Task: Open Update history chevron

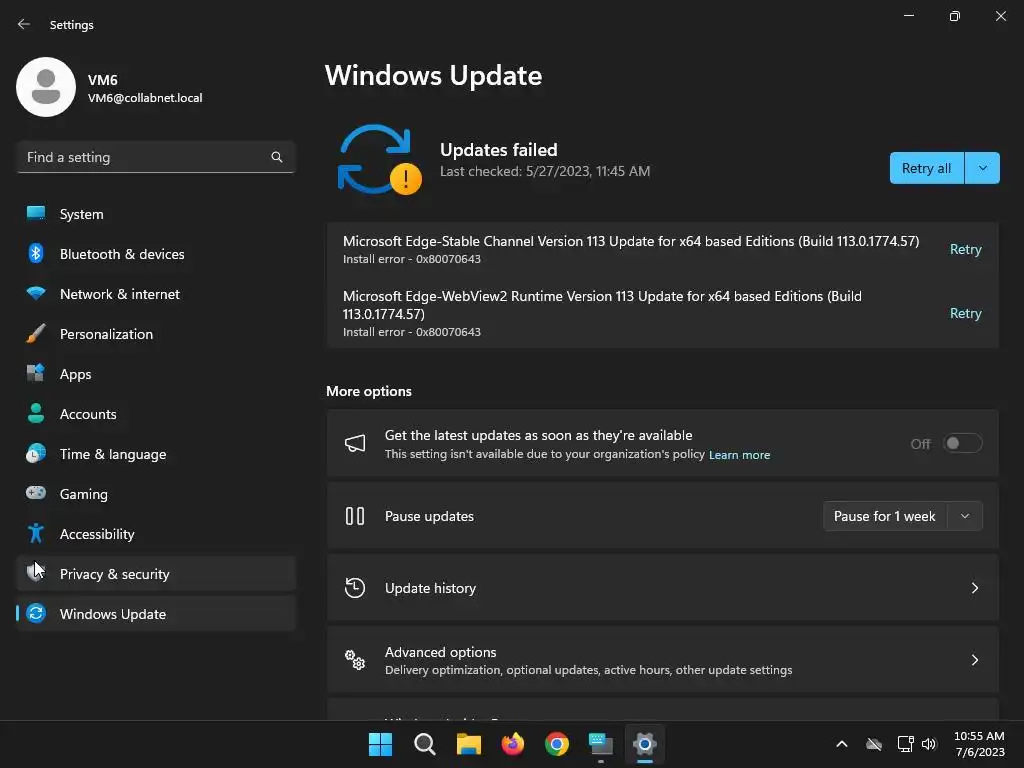Action: coord(974,588)
